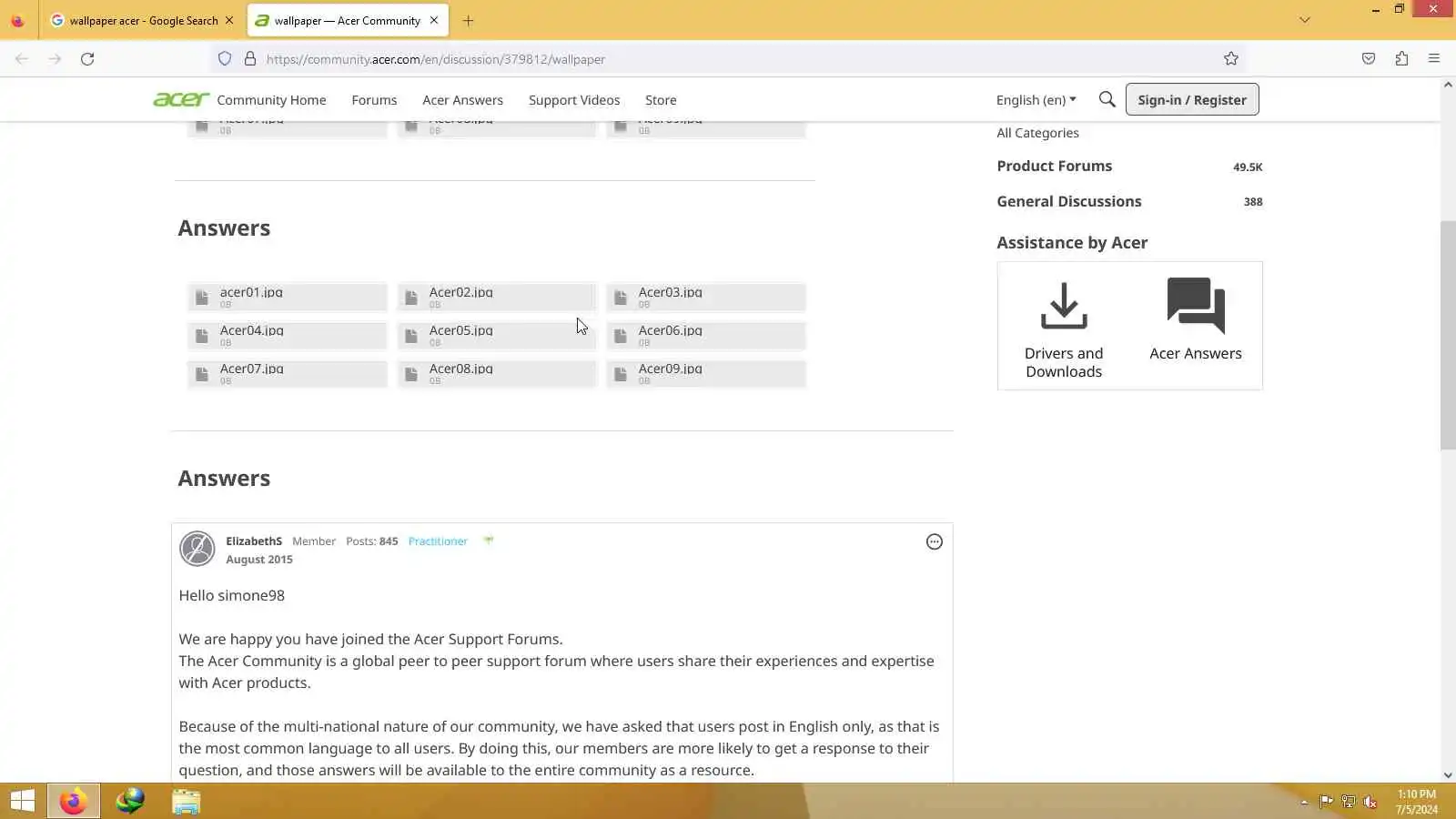Viewport: 1456px width, 819px height.
Task: Open the site search magnifier icon
Action: point(1107,99)
